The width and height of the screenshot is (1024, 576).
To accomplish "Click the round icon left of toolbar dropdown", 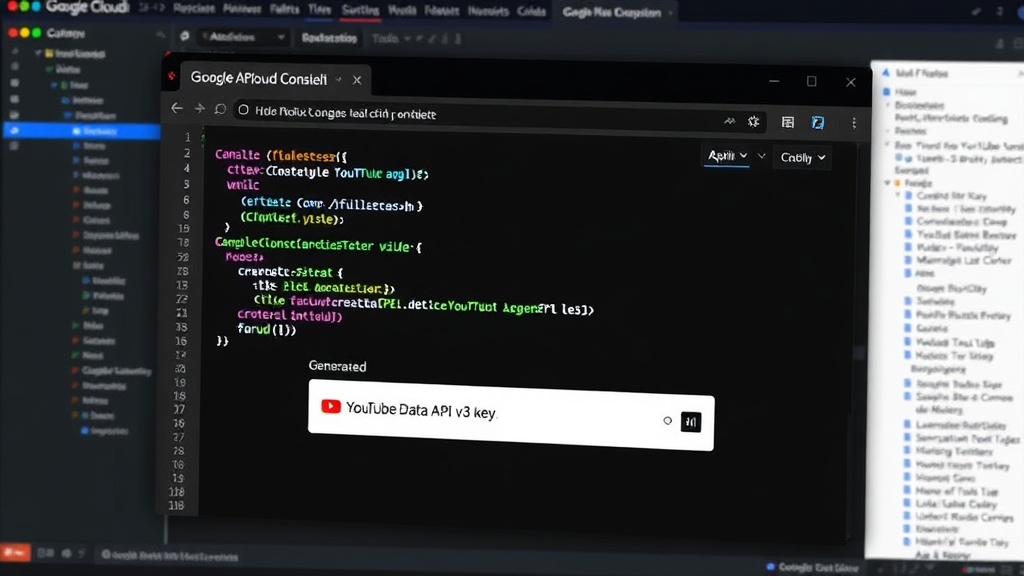I will 184,36.
